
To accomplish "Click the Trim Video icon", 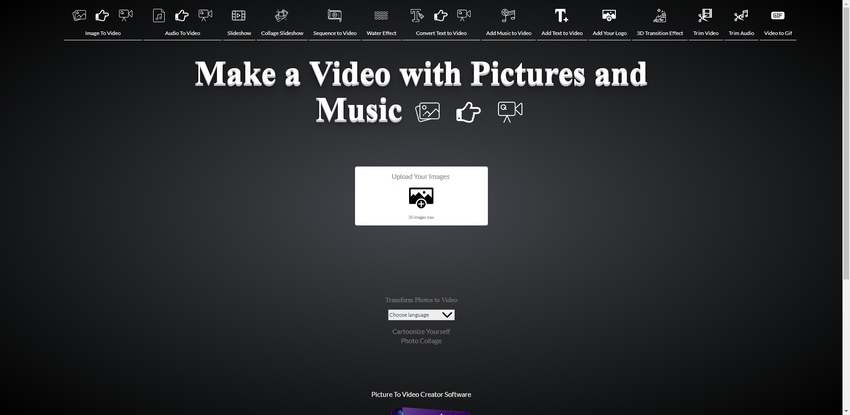I will tap(706, 15).
